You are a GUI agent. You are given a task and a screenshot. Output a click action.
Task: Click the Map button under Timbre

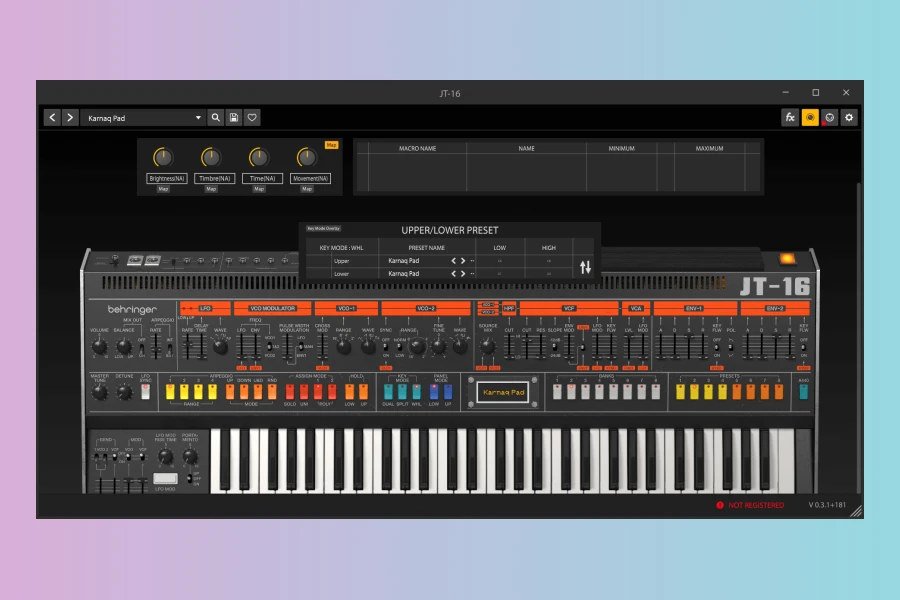coord(211,189)
